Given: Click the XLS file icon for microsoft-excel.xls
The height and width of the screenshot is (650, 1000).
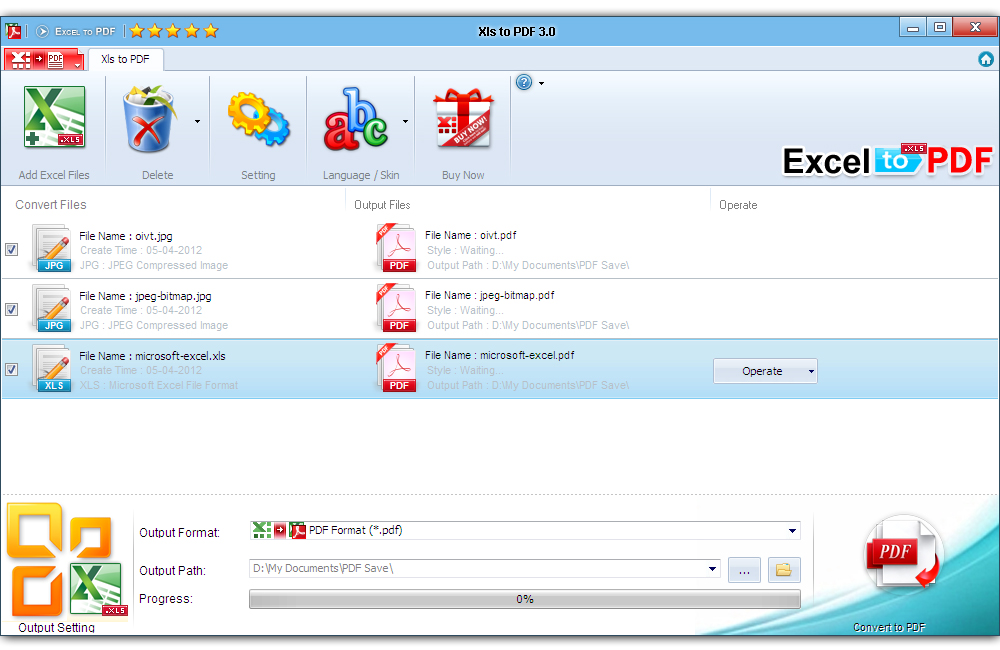Looking at the screenshot, I should click(x=52, y=369).
